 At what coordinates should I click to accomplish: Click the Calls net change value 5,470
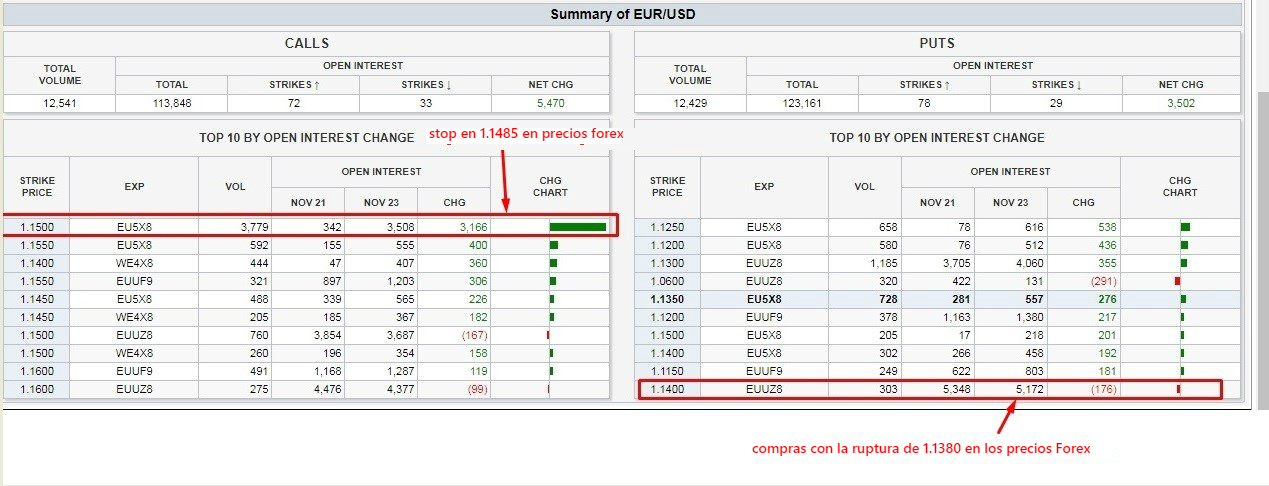(550, 103)
